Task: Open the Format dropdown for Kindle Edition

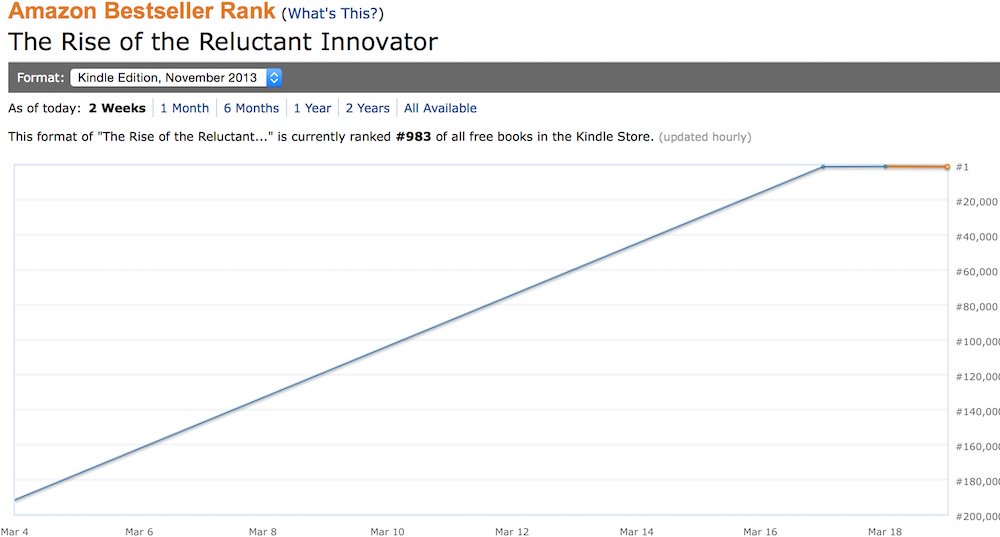Action: [x=175, y=78]
